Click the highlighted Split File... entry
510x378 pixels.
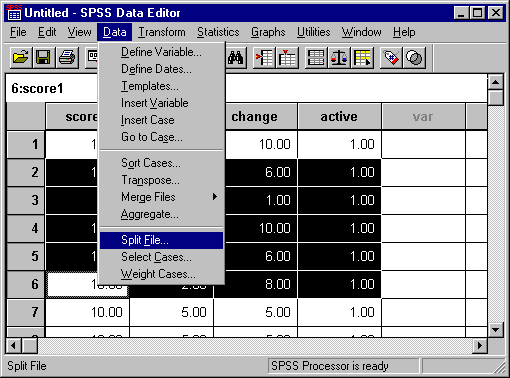pyautogui.click(x=161, y=240)
